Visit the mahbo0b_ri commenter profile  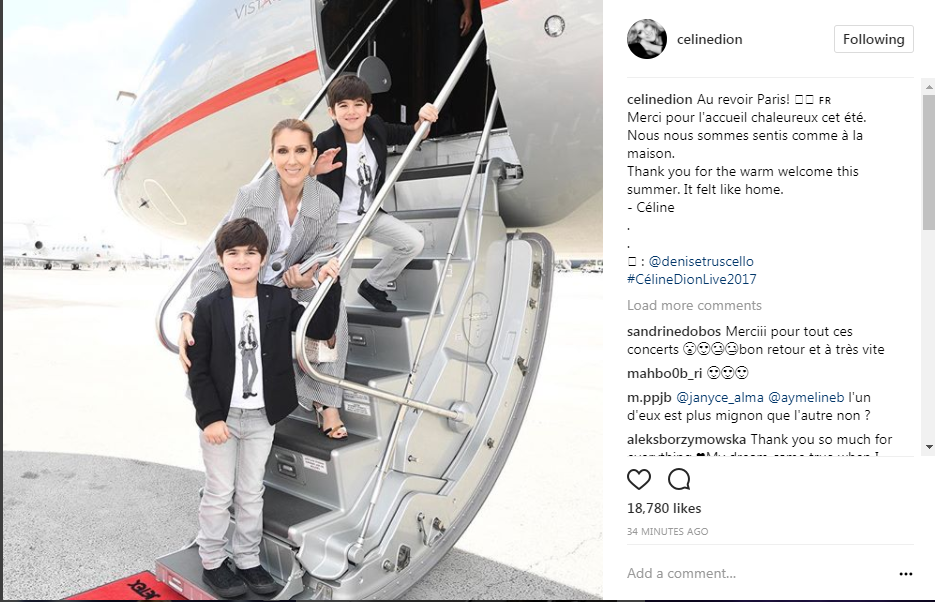pyautogui.click(x=664, y=374)
